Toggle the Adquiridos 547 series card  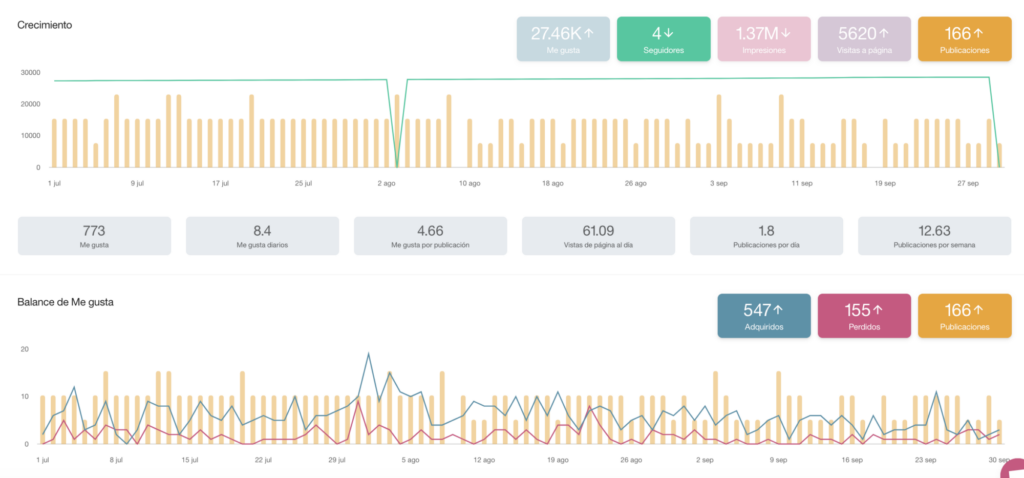pos(764,316)
